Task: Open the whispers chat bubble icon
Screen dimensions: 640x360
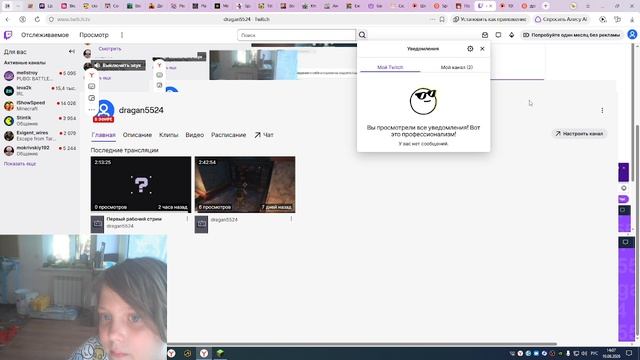Action: [x=498, y=35]
